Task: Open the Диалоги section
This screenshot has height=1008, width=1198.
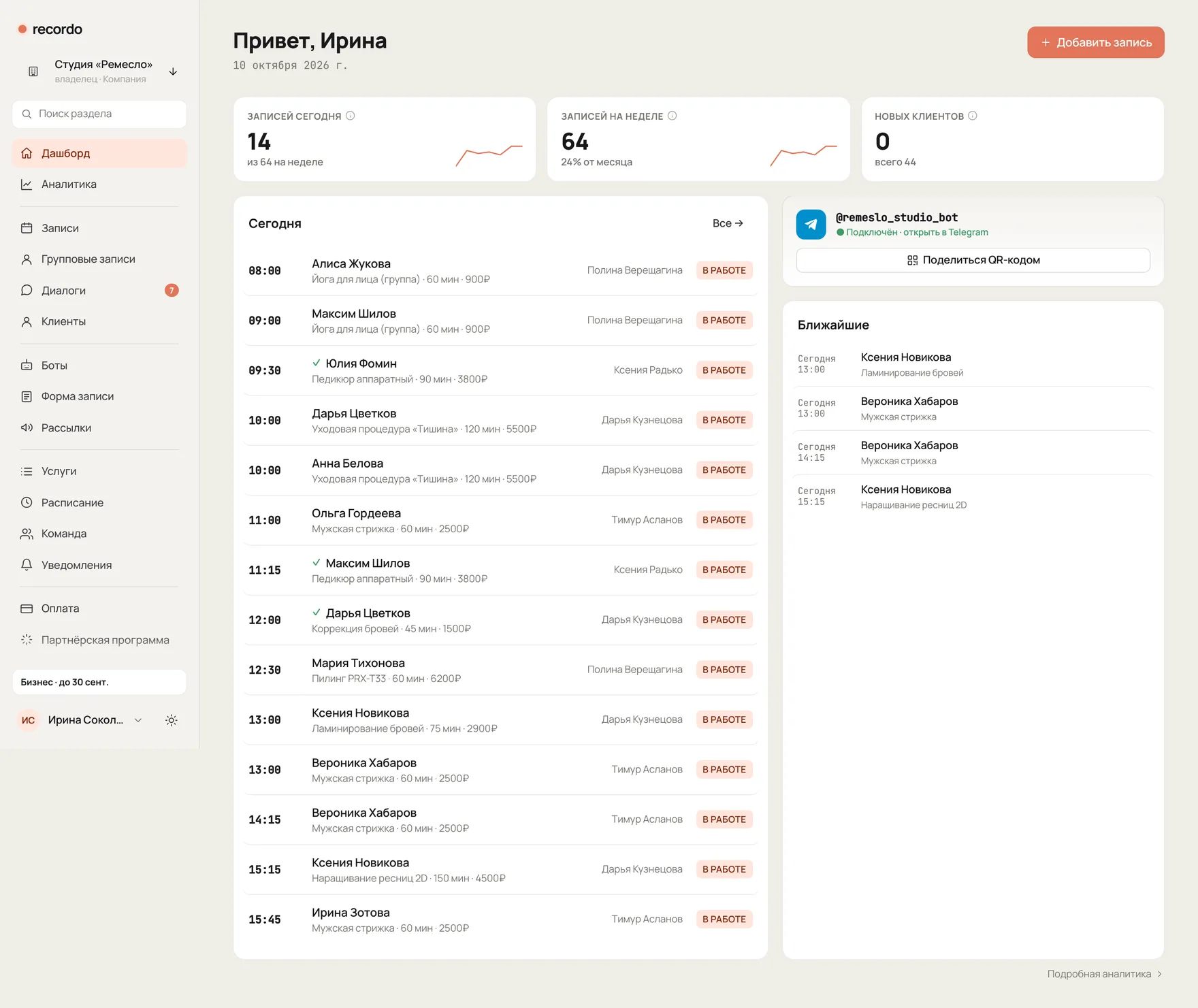Action: [99, 291]
